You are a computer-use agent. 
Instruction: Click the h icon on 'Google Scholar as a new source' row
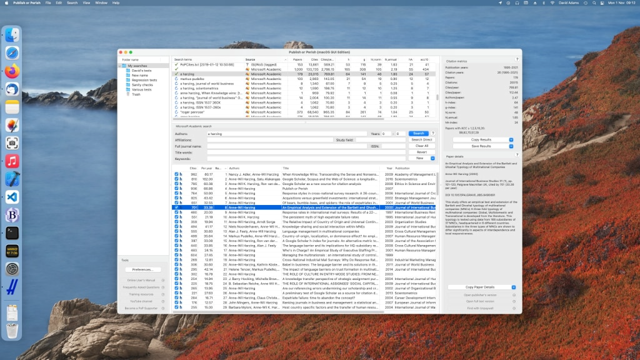(181, 184)
